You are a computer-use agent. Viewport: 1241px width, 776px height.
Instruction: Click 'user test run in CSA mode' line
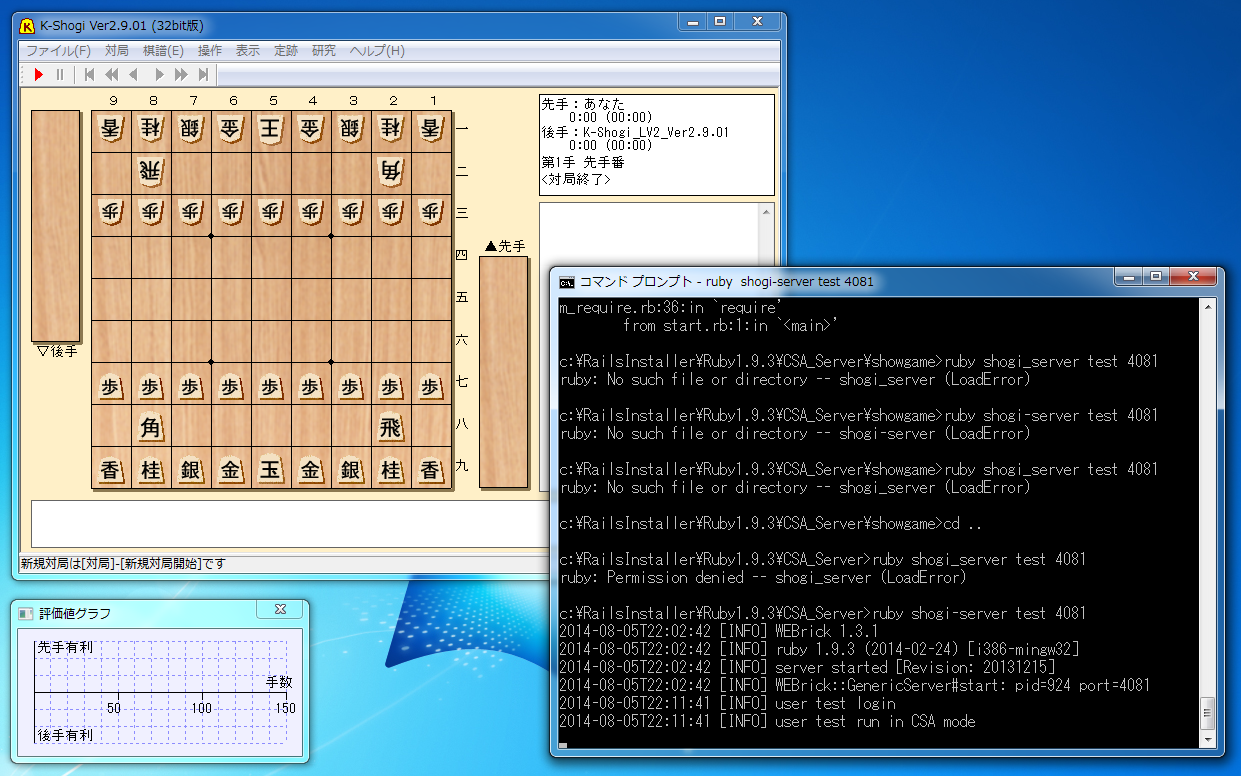[x=767, y=721]
